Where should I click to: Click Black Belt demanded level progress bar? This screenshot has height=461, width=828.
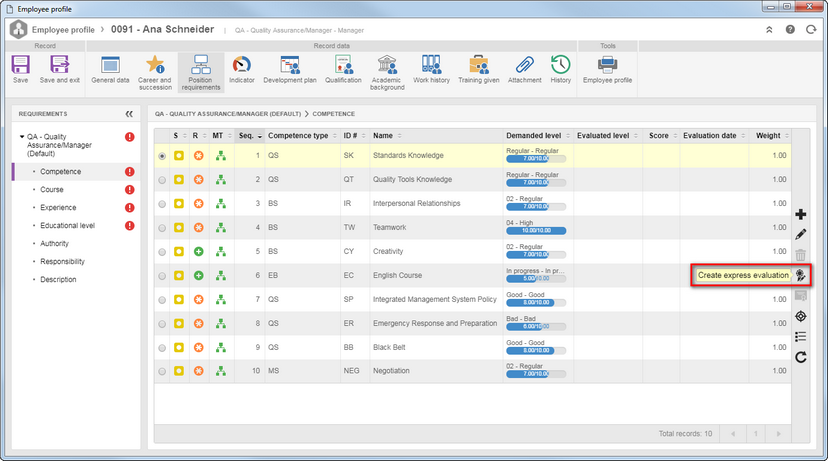click(x=536, y=351)
